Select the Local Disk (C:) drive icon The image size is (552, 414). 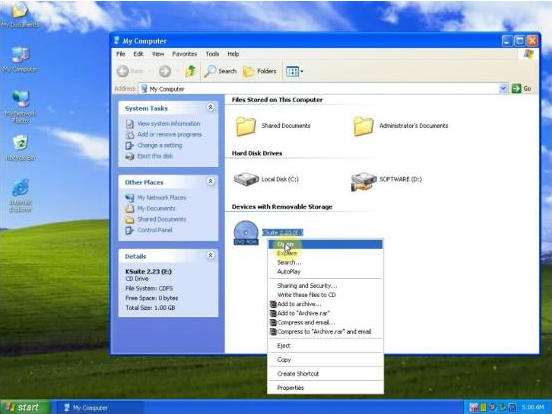click(246, 179)
